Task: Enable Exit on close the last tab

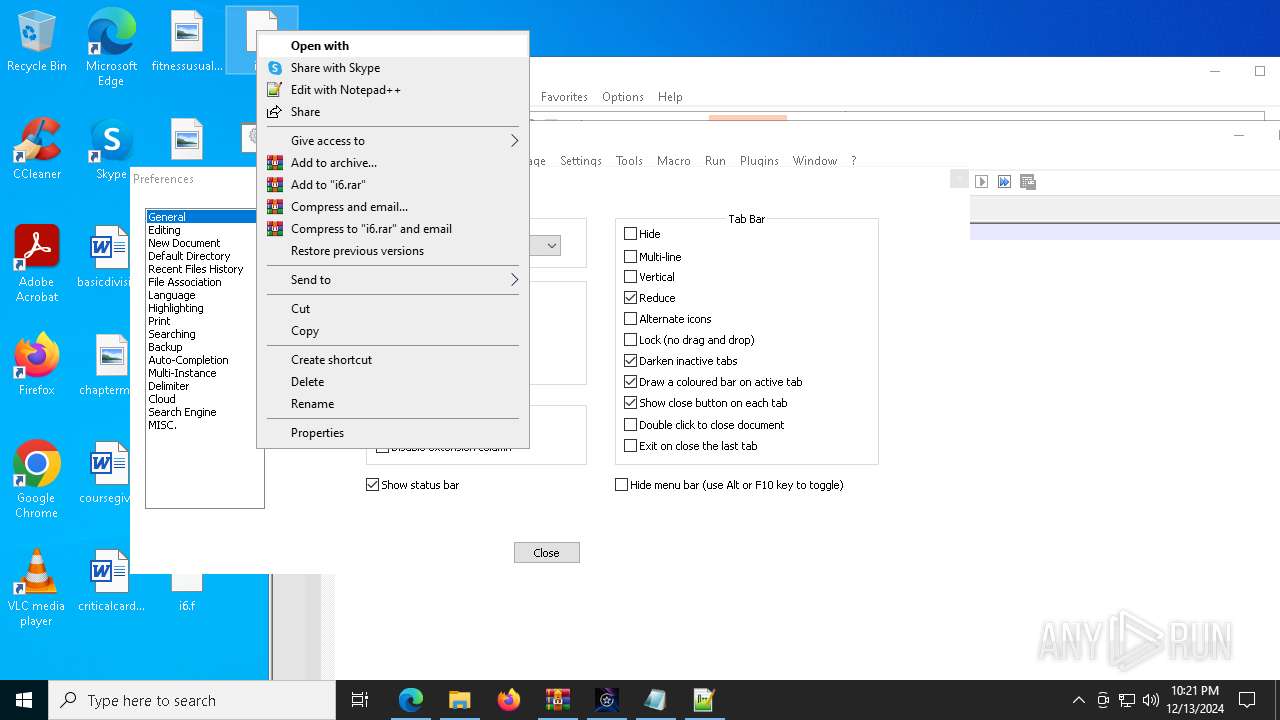Action: point(631,446)
